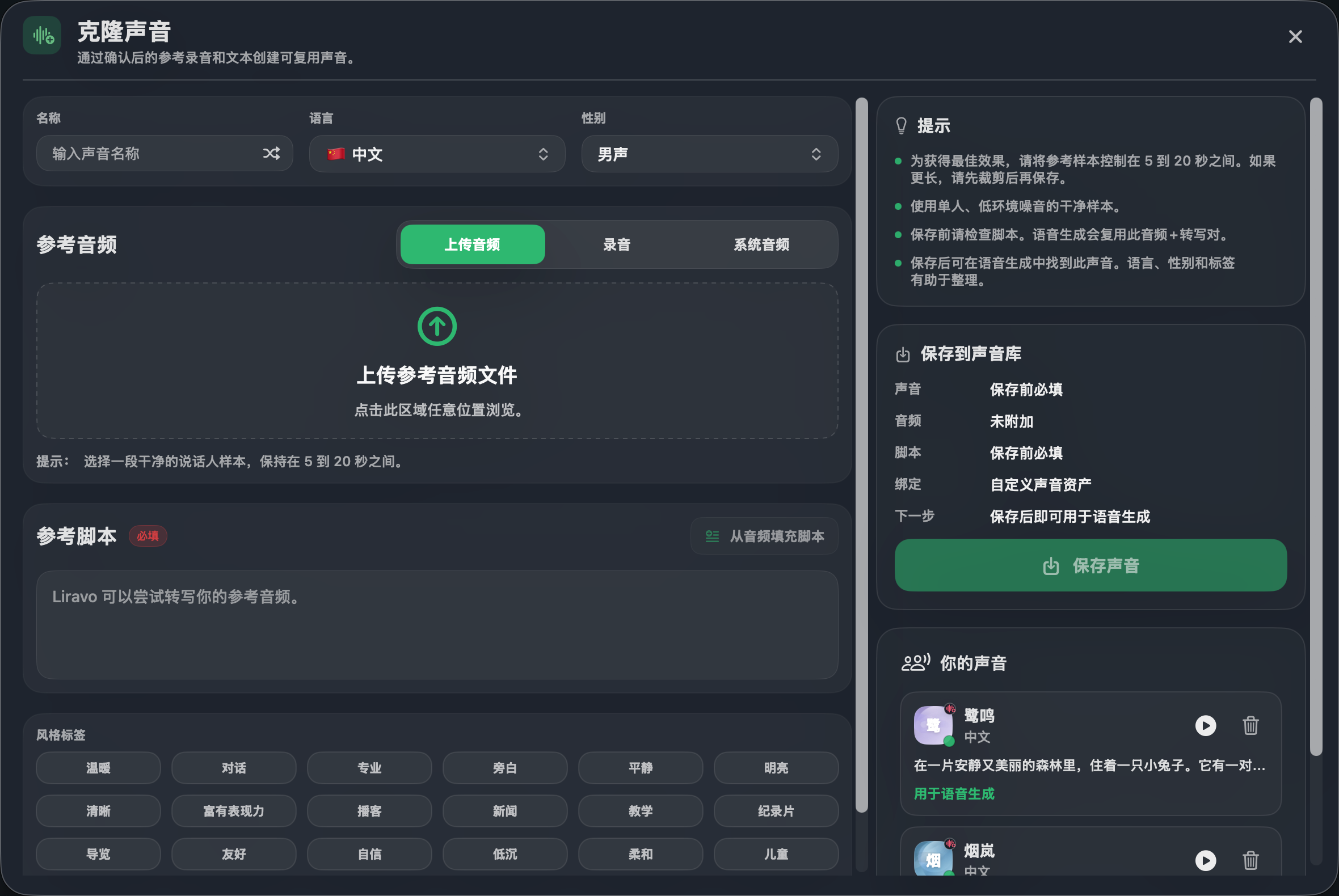
Task: Toggle the 平静 style tag
Action: (x=641, y=768)
